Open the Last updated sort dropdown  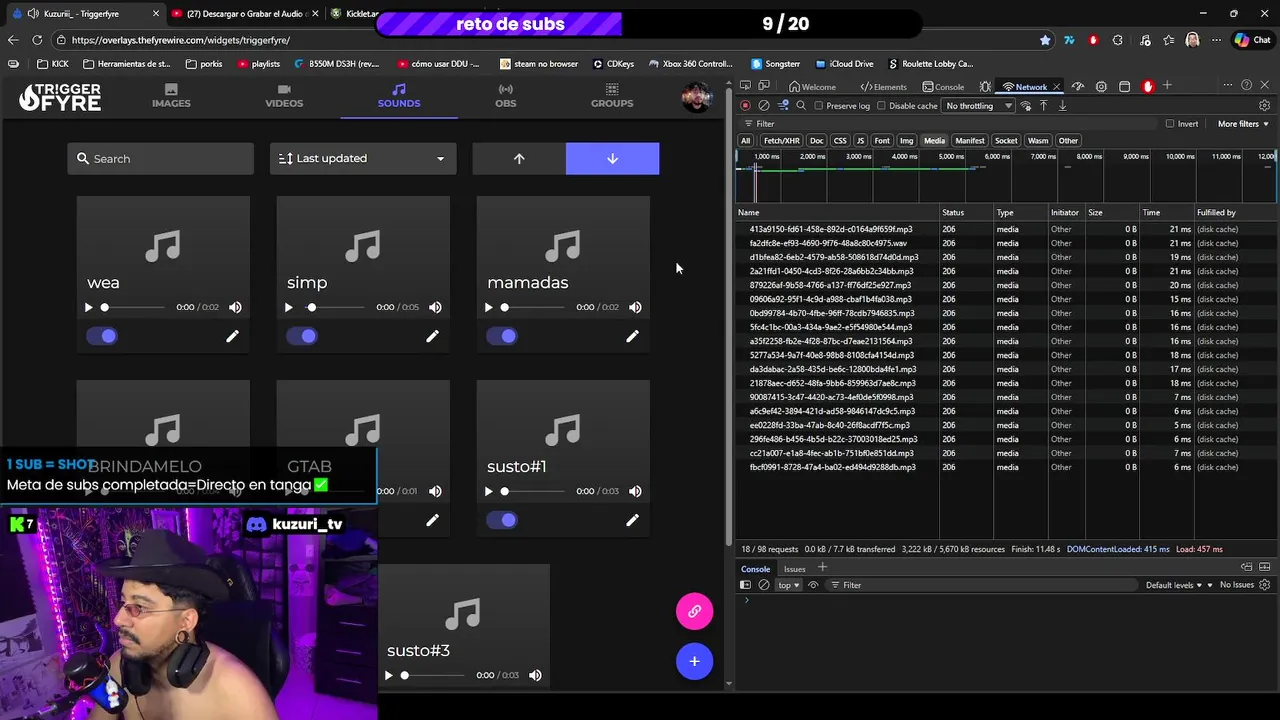[363, 159]
